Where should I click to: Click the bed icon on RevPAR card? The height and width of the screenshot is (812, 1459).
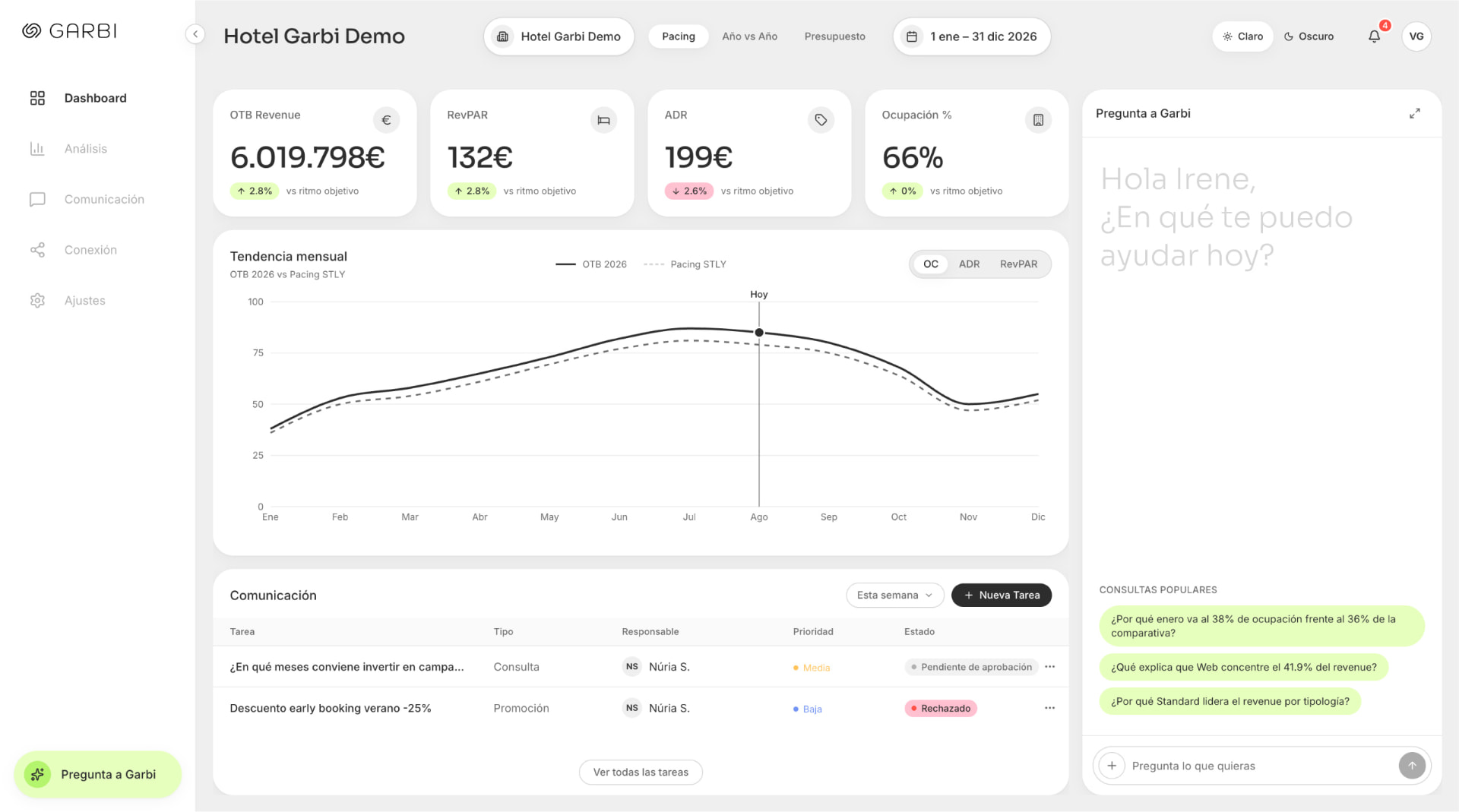(603, 120)
